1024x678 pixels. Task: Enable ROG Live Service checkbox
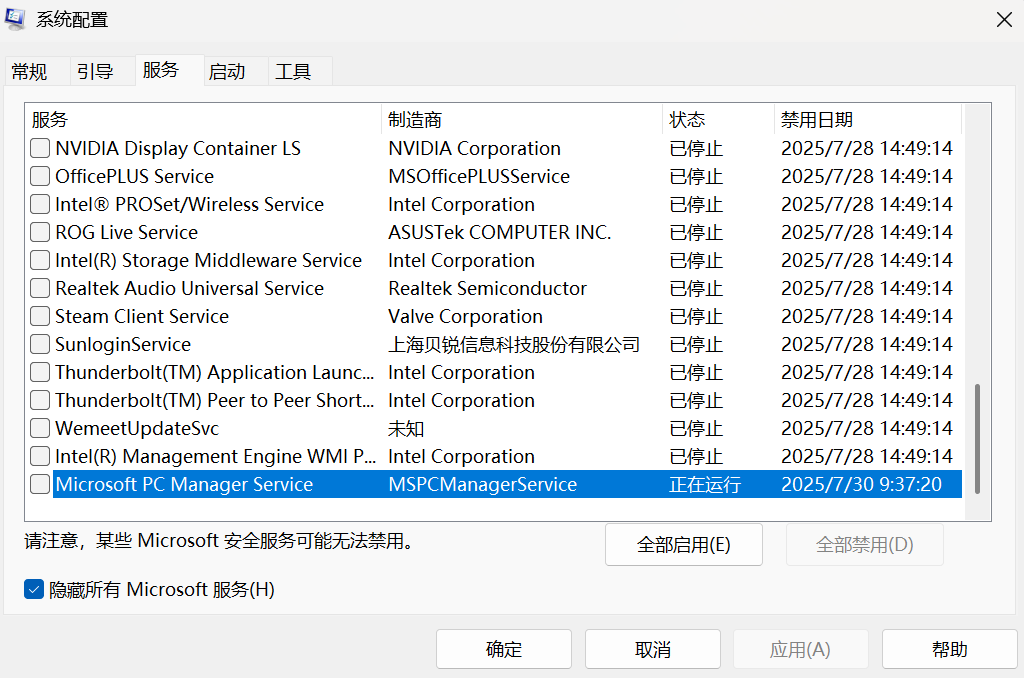tap(40, 233)
